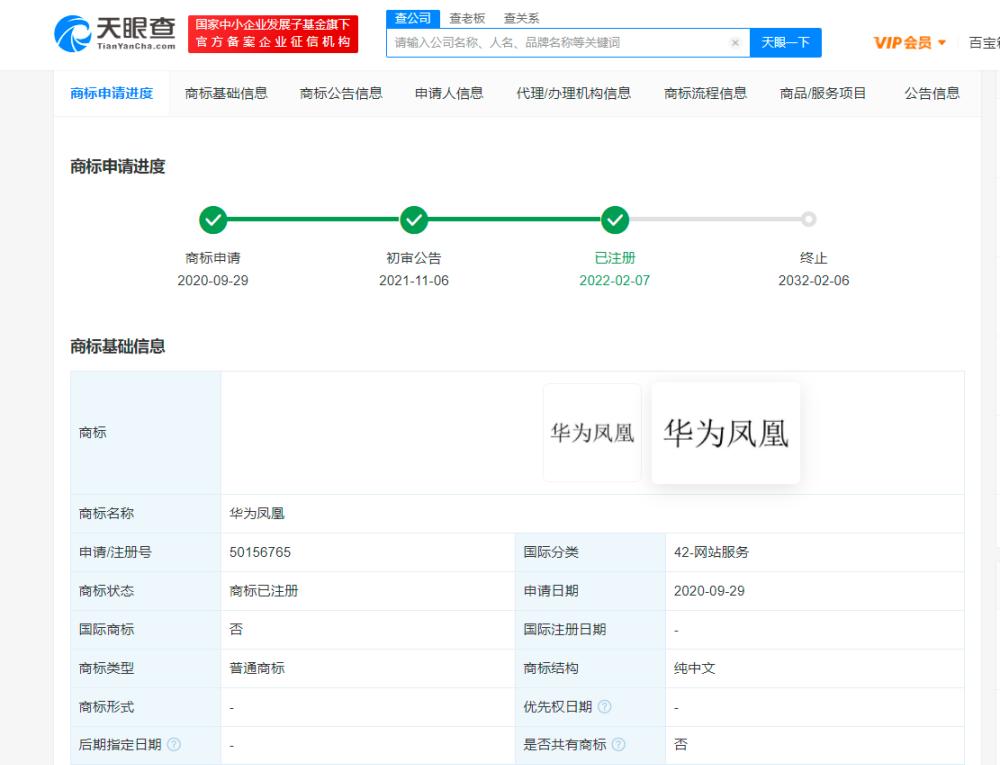Image resolution: width=1000 pixels, height=765 pixels.
Task: Open the TianYanCha logo homepage
Action: tap(115, 33)
